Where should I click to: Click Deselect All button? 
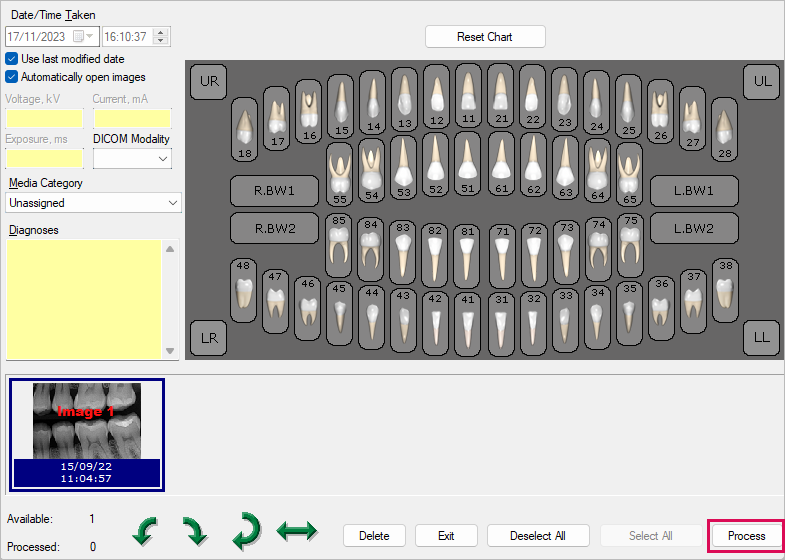coord(538,535)
